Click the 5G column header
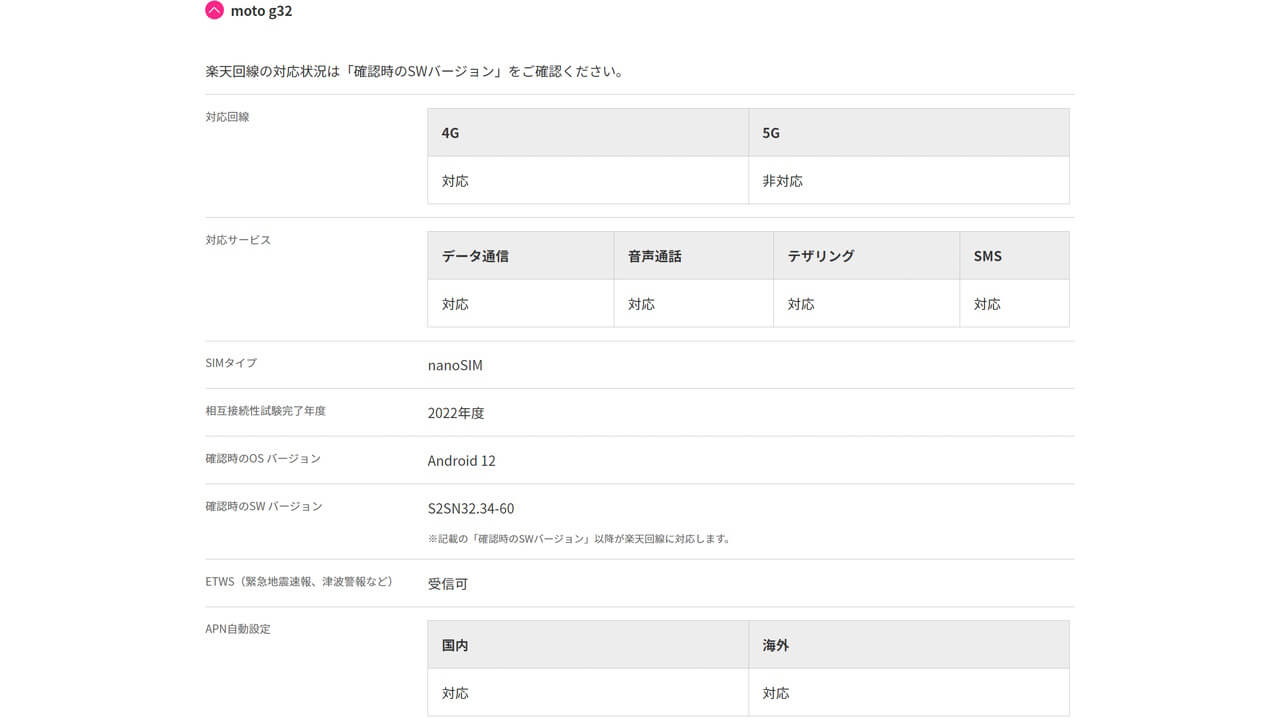Screen dimensions: 1280x720 coord(769,131)
